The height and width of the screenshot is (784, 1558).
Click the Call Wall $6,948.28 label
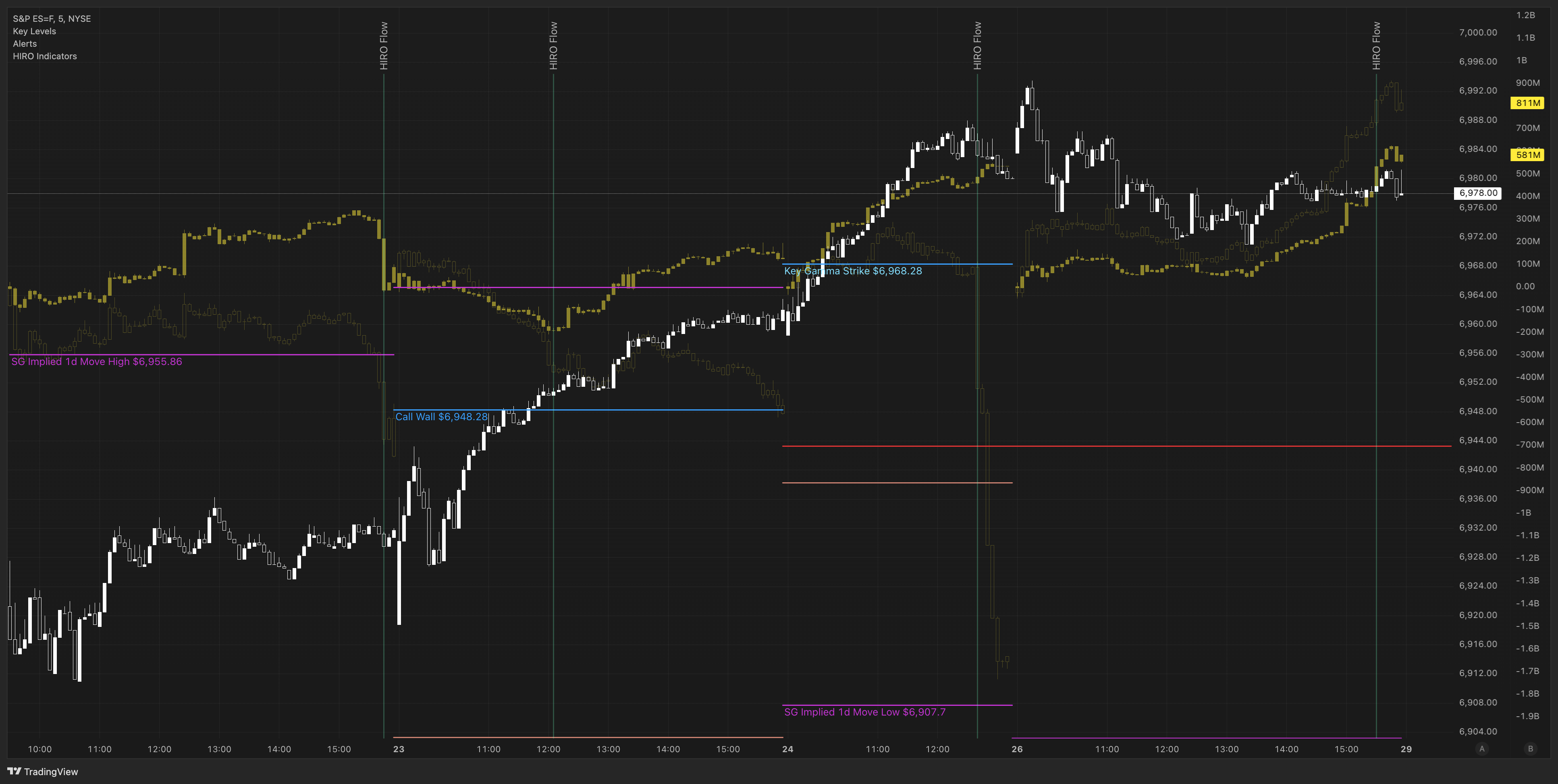pyautogui.click(x=441, y=417)
